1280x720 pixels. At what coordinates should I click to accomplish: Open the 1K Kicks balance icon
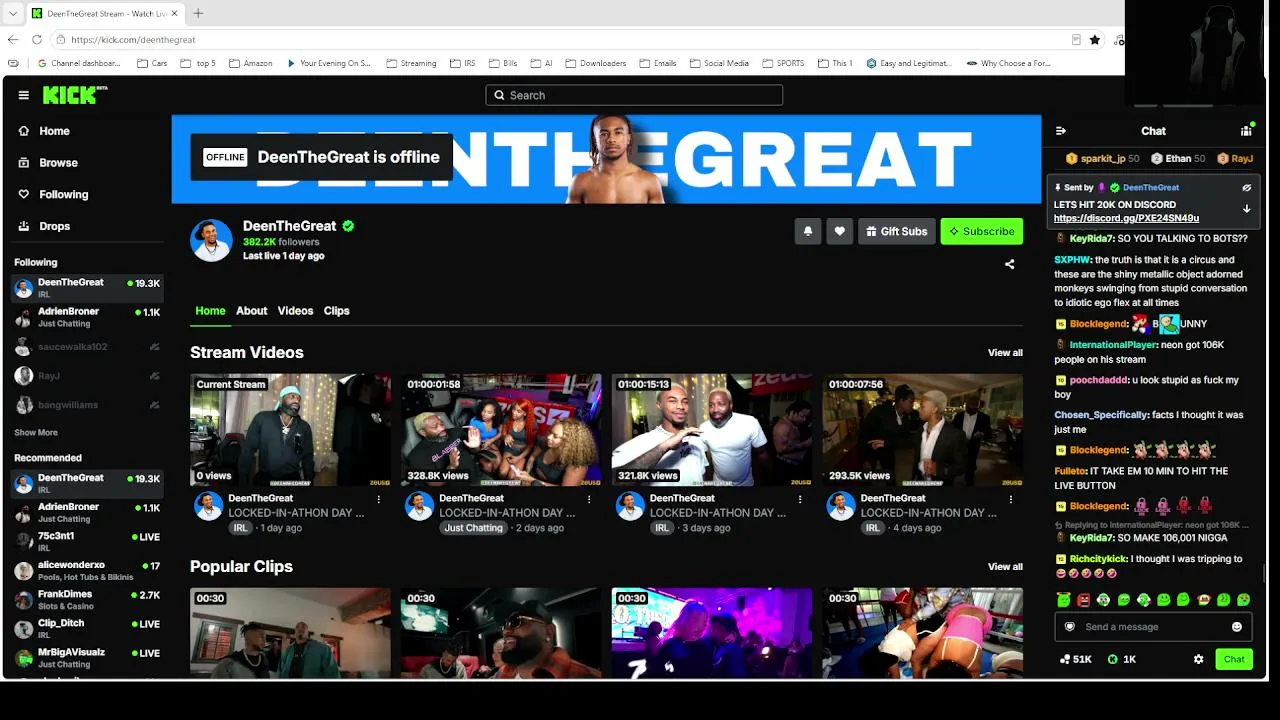1122,659
